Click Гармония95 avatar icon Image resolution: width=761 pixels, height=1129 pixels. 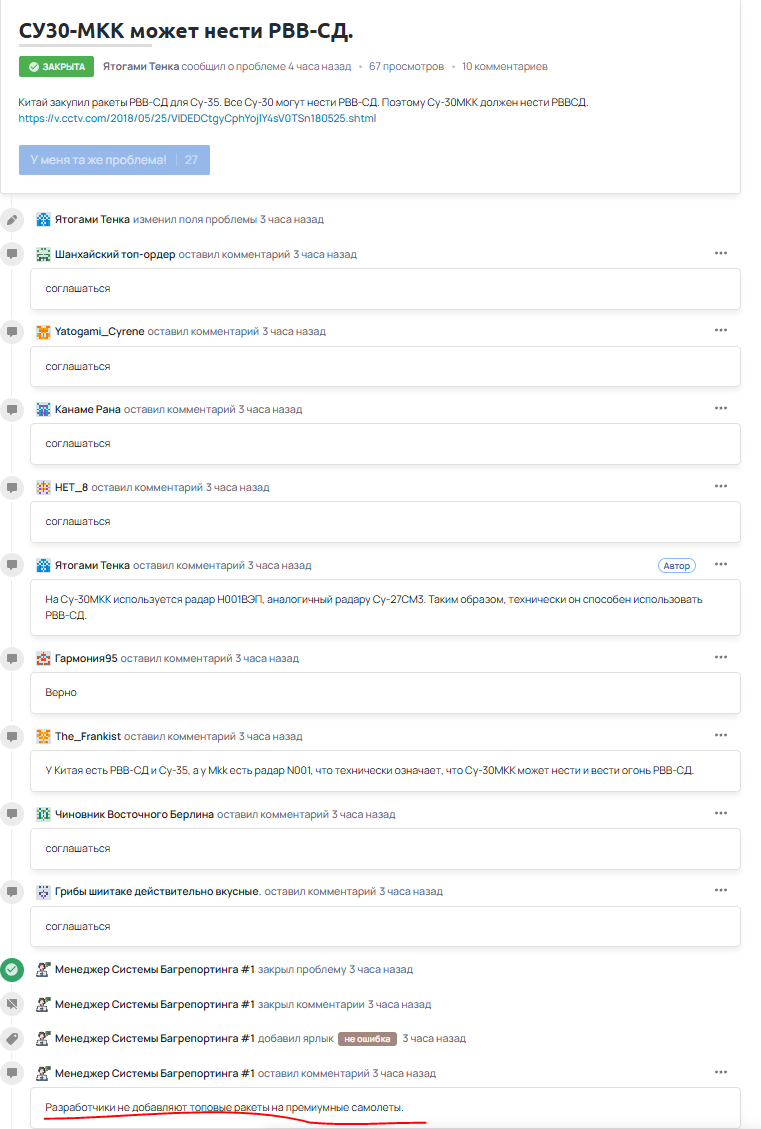(43, 659)
